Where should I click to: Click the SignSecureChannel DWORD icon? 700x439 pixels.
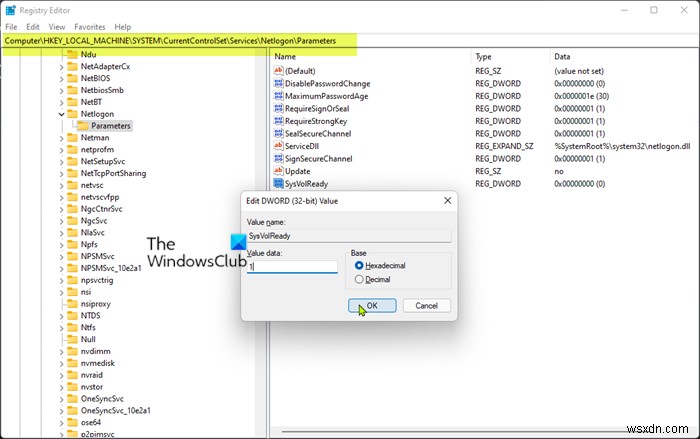[x=278, y=158]
